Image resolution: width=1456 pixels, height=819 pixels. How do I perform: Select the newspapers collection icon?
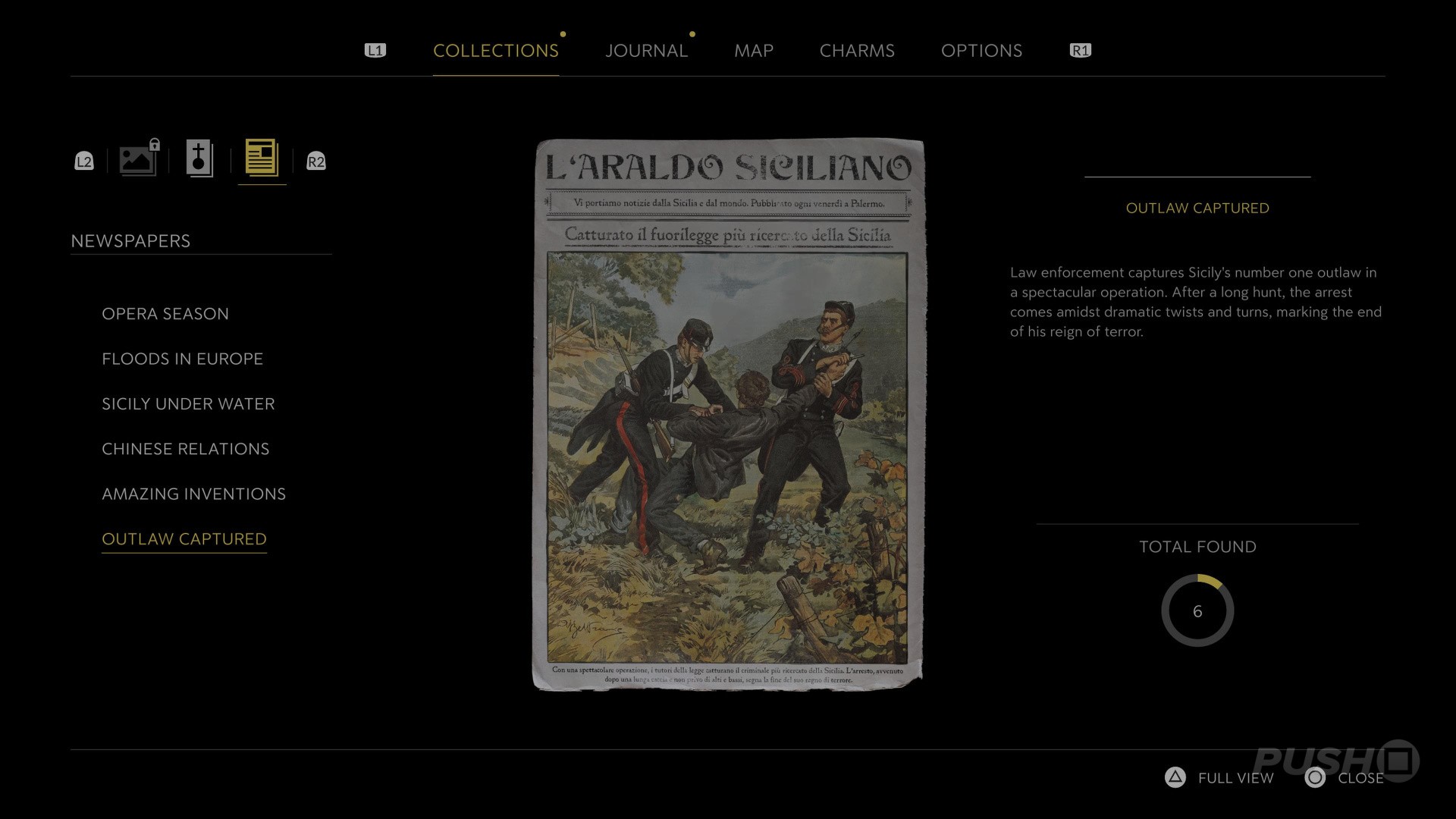tap(262, 158)
